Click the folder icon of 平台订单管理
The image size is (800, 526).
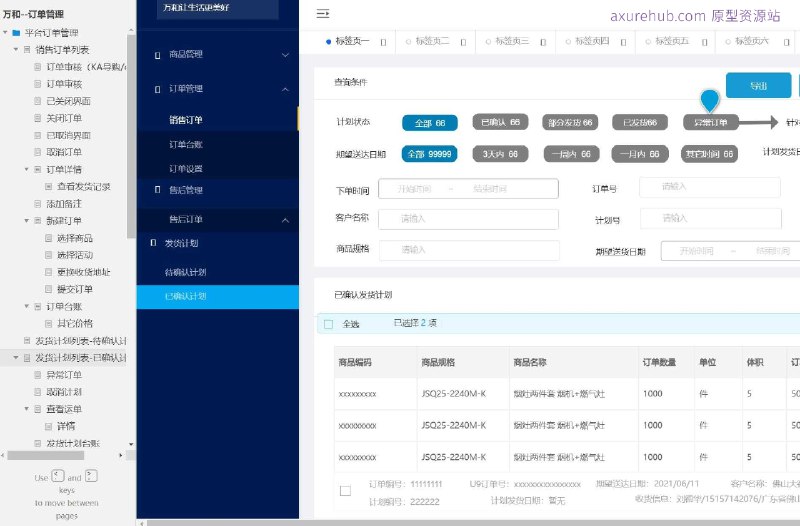click(x=16, y=33)
